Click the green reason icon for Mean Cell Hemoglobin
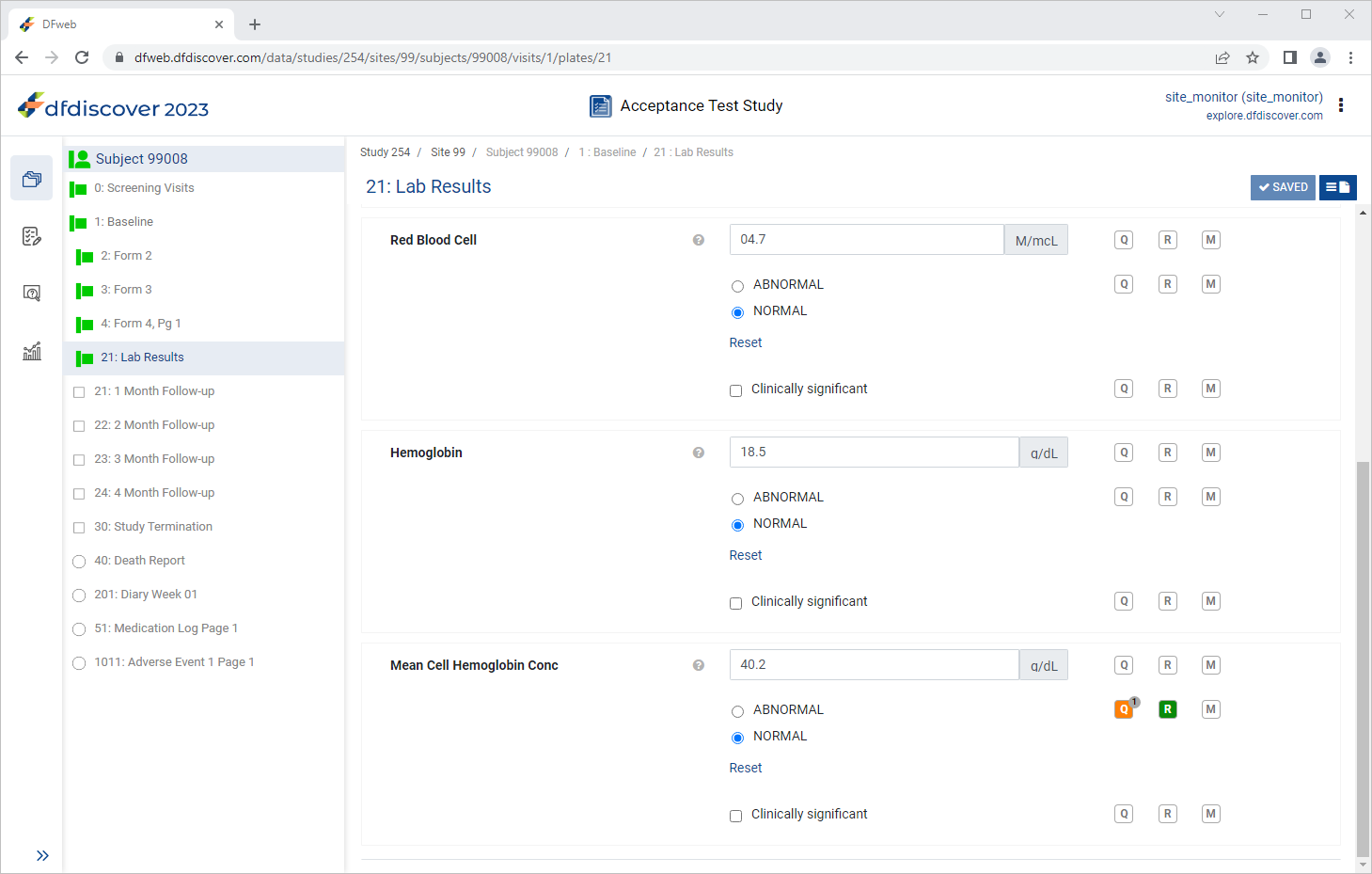The image size is (1372, 874). coord(1168,709)
